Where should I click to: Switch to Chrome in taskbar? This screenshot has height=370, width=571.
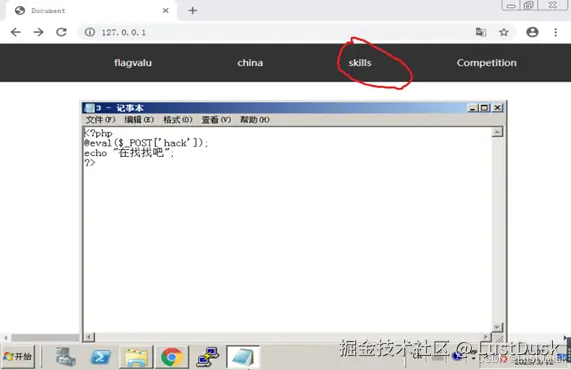[172, 357]
